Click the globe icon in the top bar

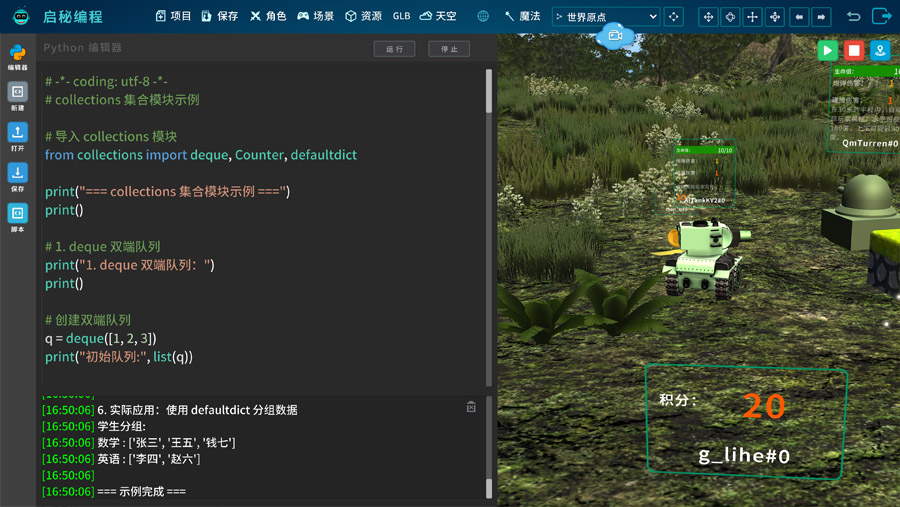tap(483, 16)
